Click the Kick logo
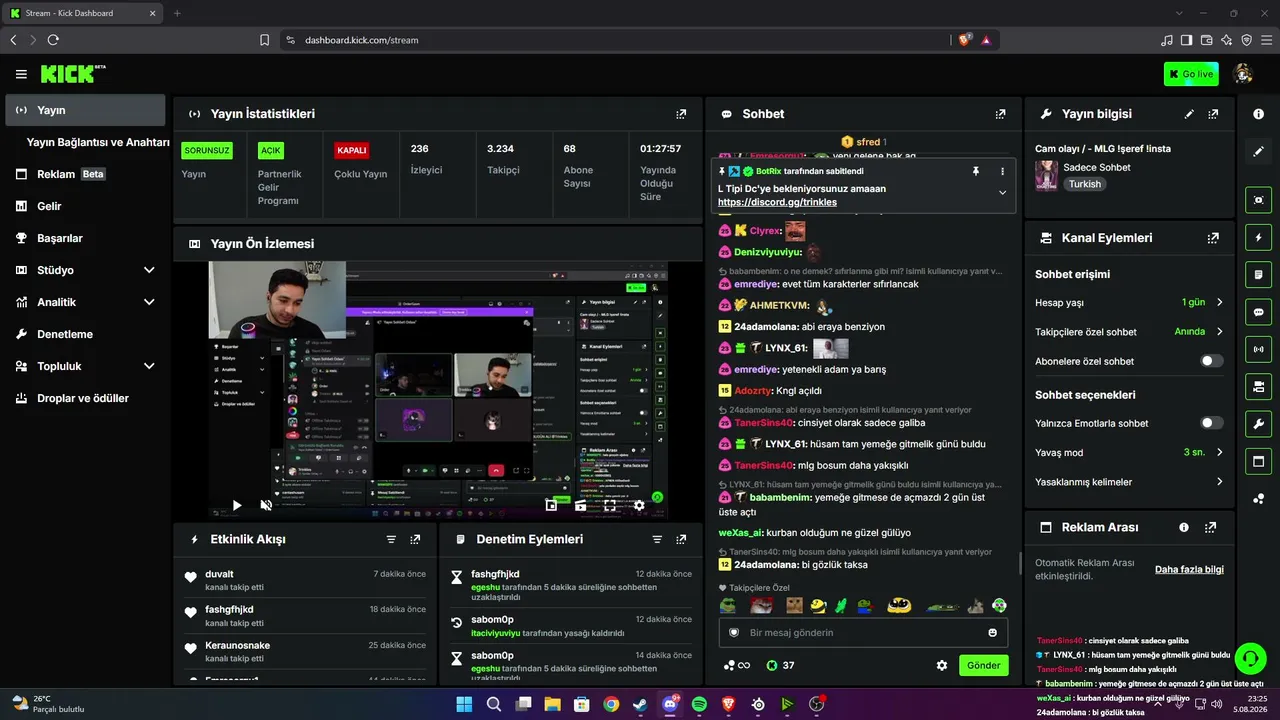The width and height of the screenshot is (1280, 720). (x=72, y=74)
